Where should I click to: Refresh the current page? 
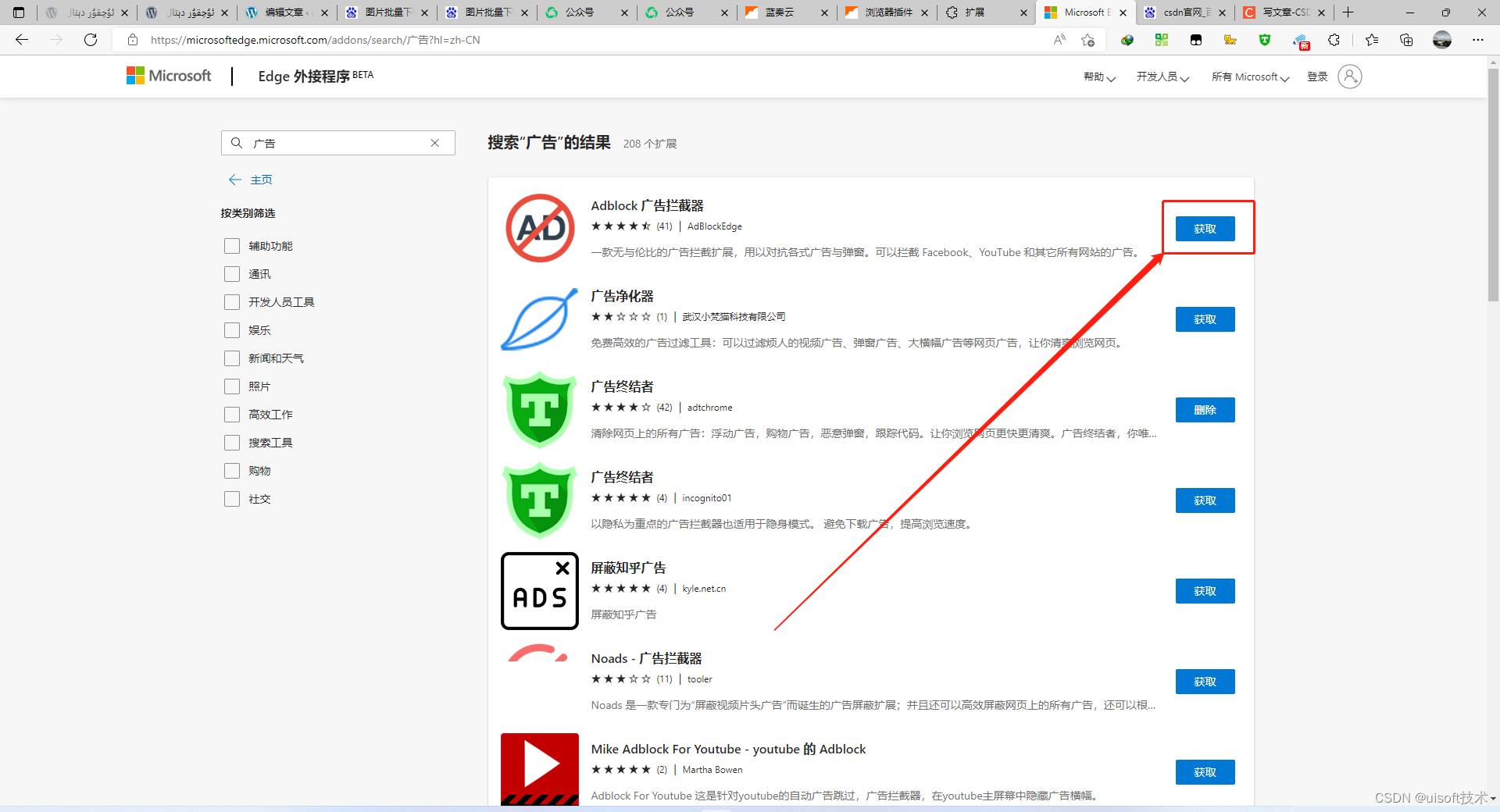(91, 40)
